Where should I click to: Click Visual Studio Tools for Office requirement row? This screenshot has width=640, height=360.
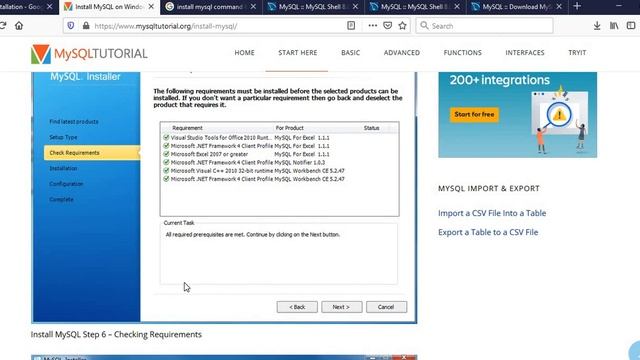[x=280, y=138]
